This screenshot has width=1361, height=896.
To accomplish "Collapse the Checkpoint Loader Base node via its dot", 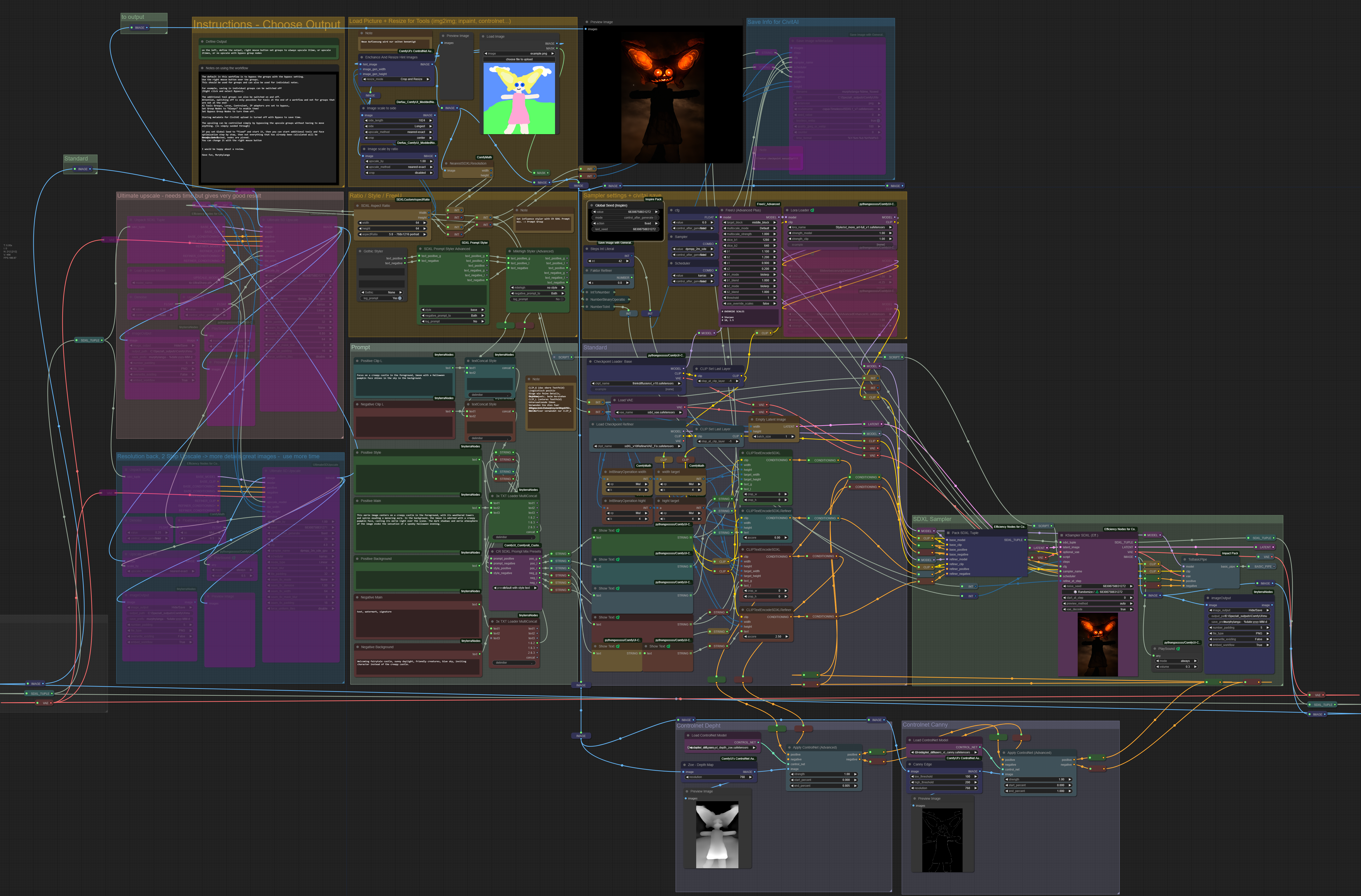I will tap(591, 361).
